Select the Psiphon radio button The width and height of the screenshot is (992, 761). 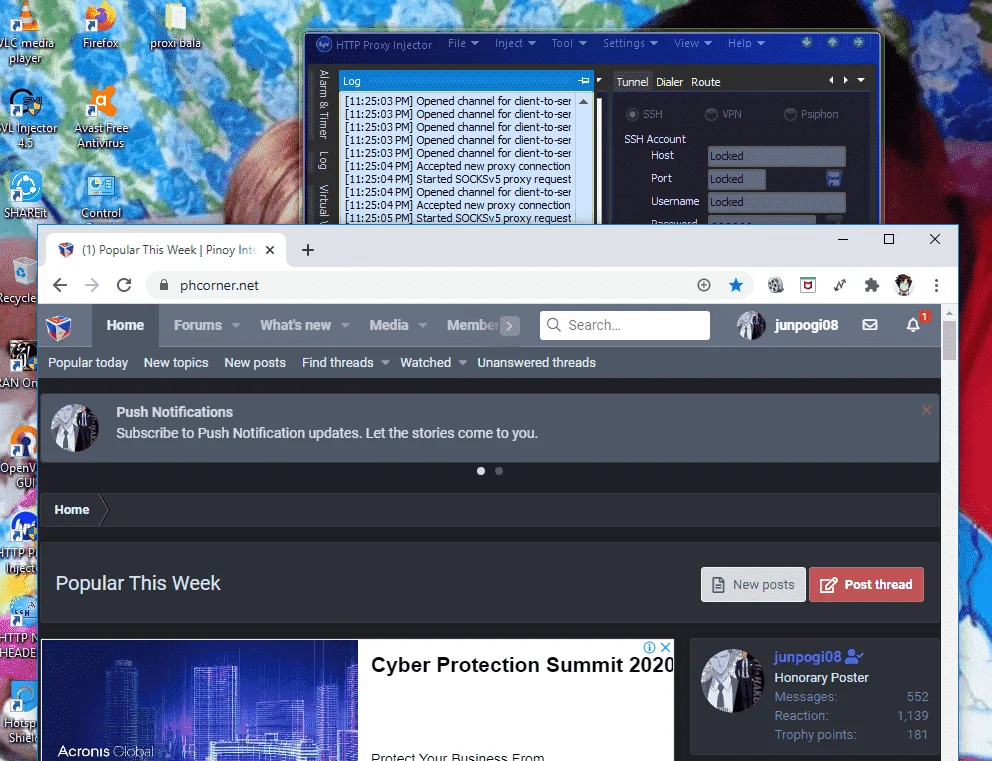coord(790,114)
